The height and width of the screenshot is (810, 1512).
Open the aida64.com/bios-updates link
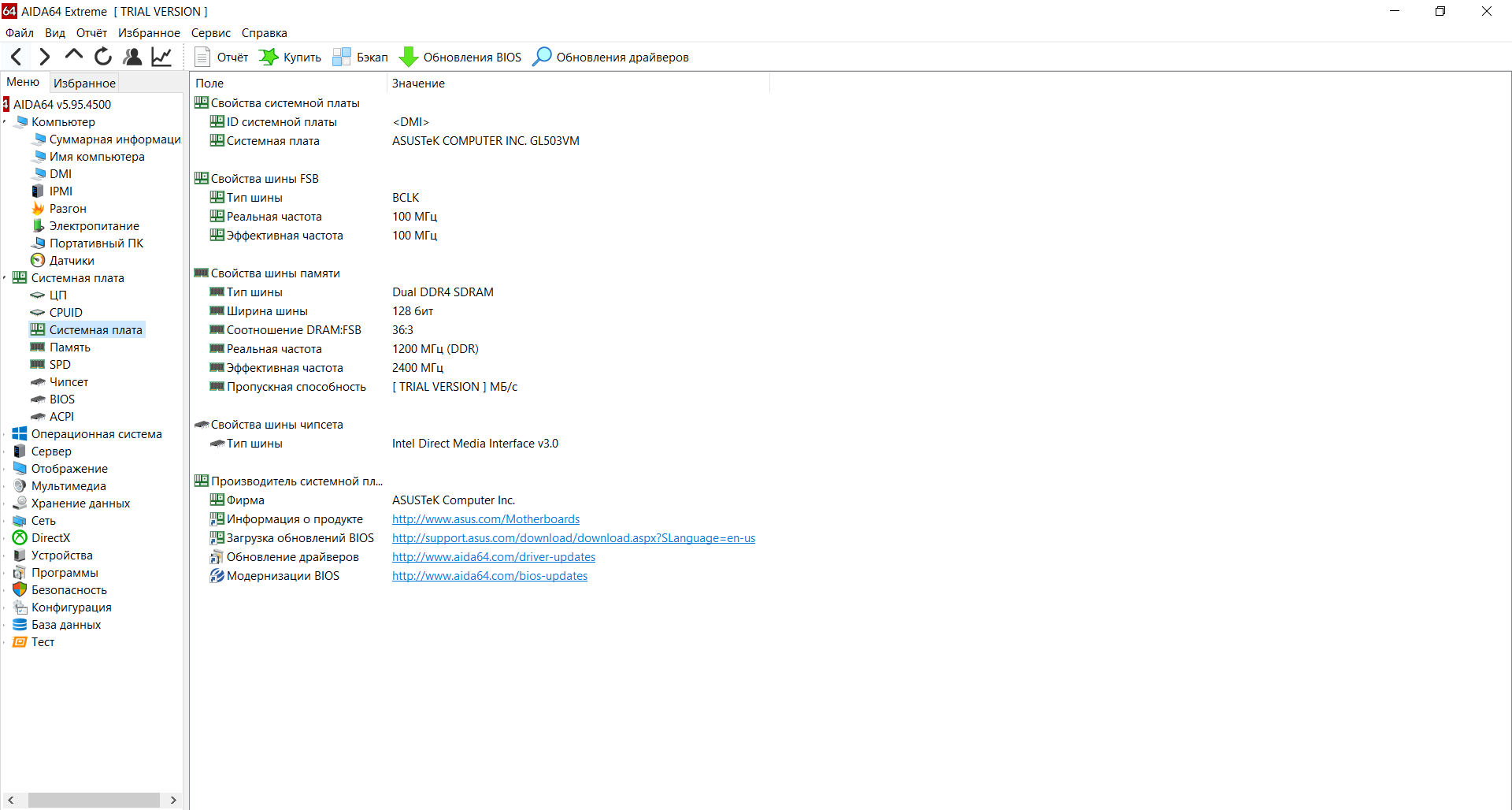(490, 576)
